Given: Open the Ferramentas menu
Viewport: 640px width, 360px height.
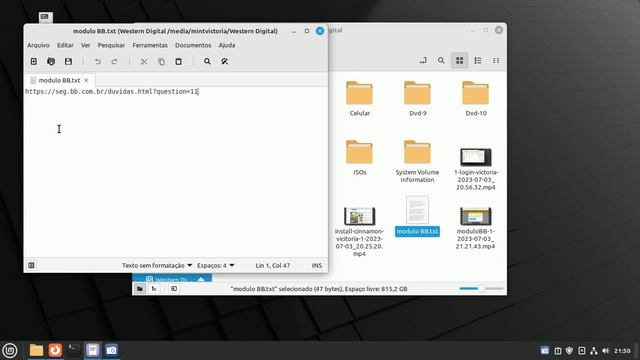Looking at the screenshot, I should pyautogui.click(x=150, y=45).
